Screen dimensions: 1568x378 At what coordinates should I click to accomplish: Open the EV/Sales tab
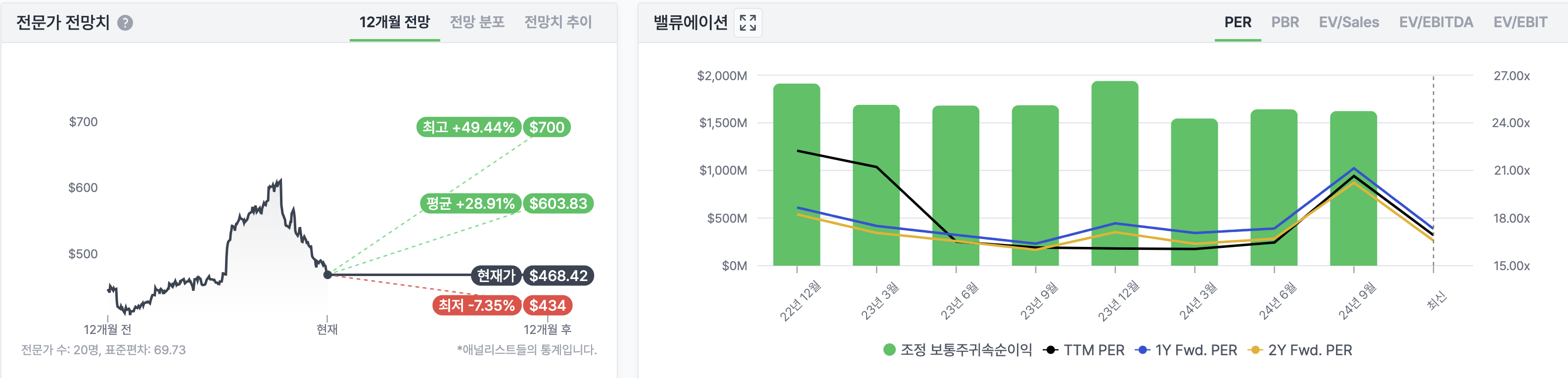point(1348,23)
